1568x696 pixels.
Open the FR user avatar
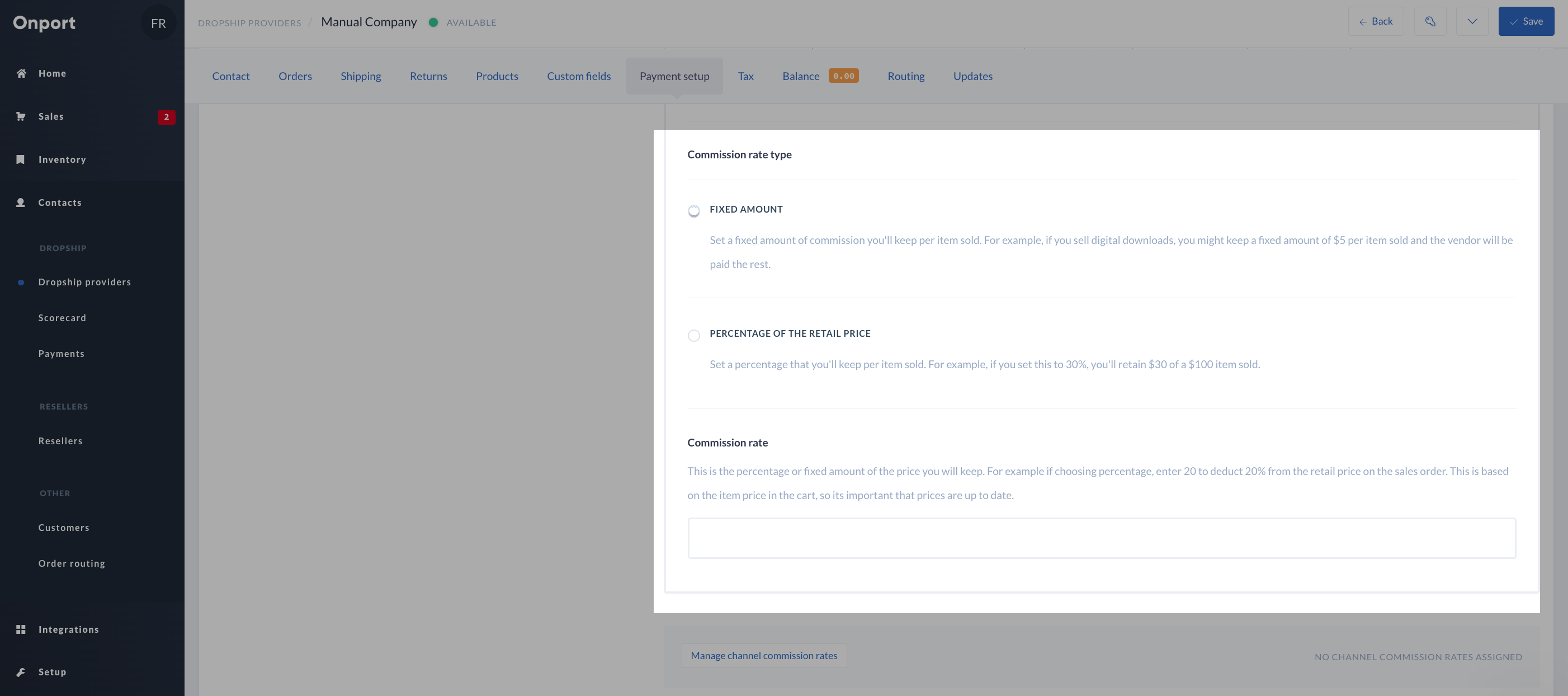click(158, 23)
